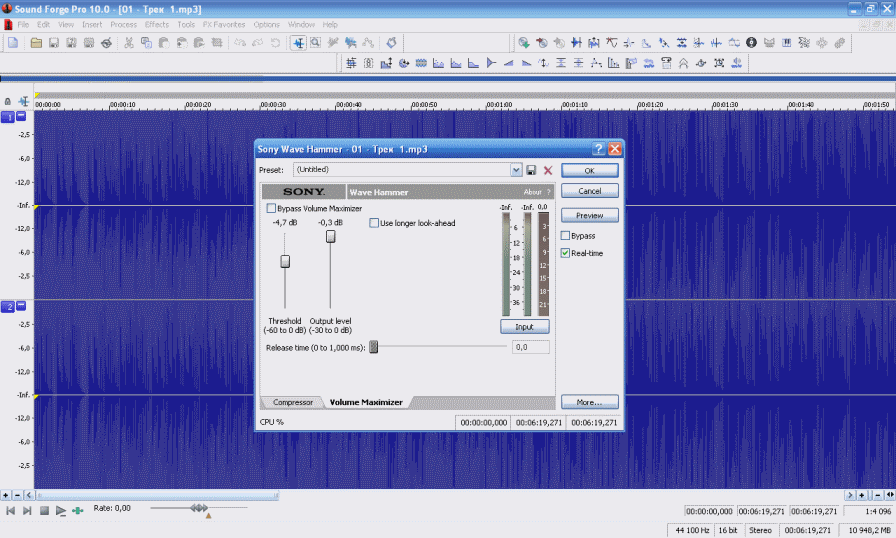The width and height of the screenshot is (896, 538).
Task: Click the Fade Out falling wedge icon
Action: [526, 63]
